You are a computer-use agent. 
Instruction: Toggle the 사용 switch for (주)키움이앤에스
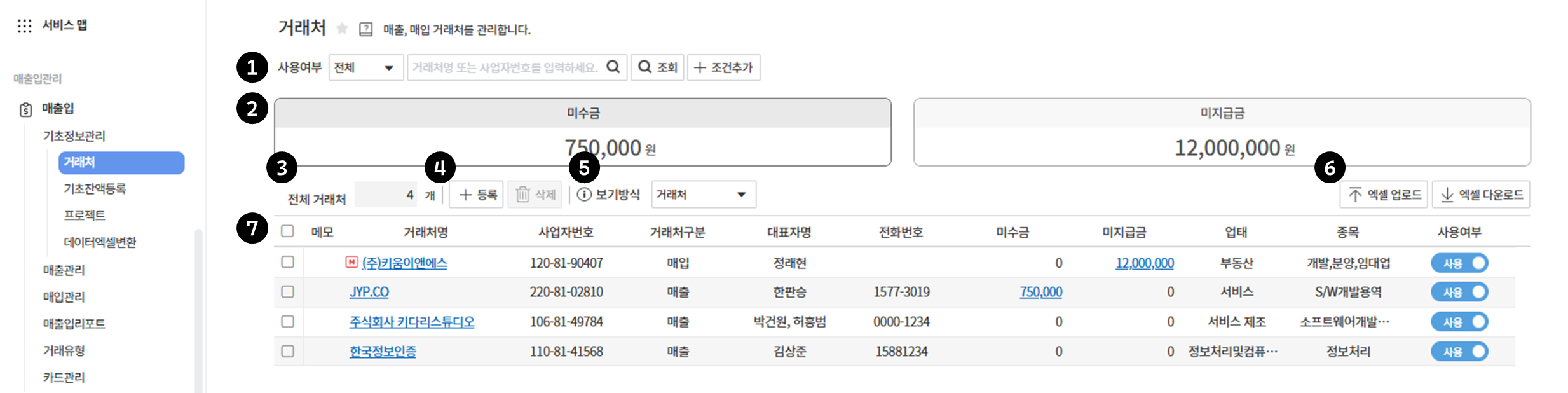(x=1459, y=263)
